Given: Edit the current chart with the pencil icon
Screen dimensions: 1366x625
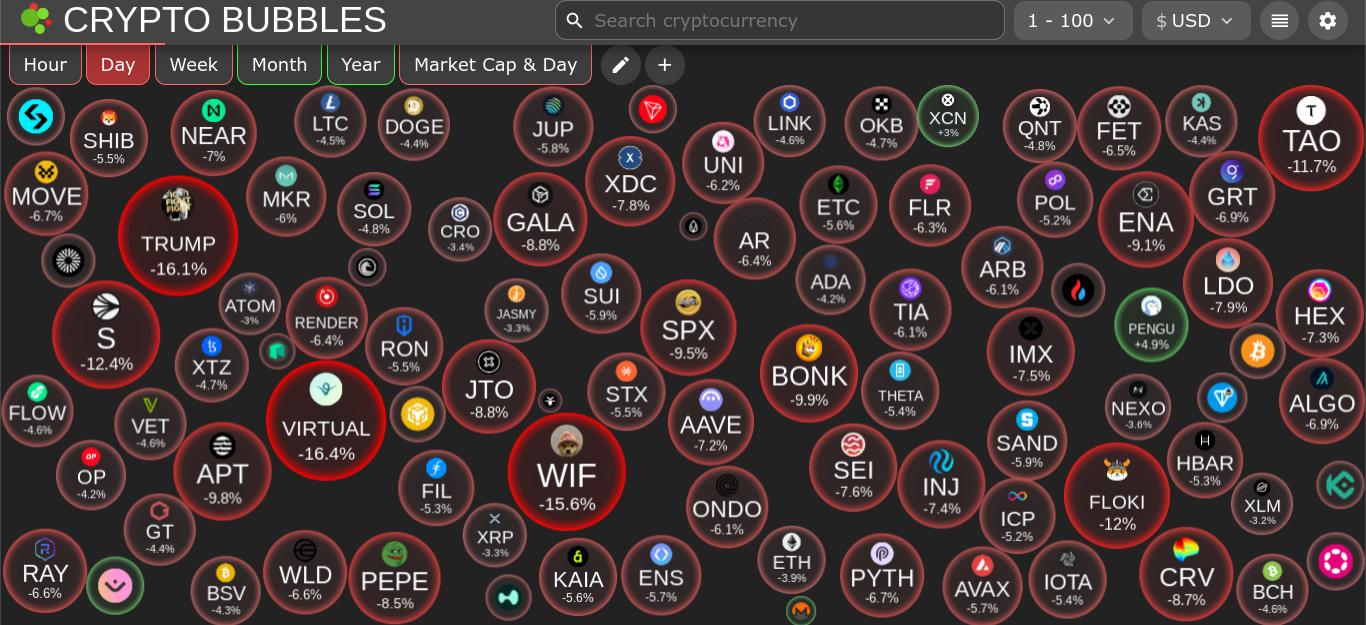Looking at the screenshot, I should tap(620, 65).
